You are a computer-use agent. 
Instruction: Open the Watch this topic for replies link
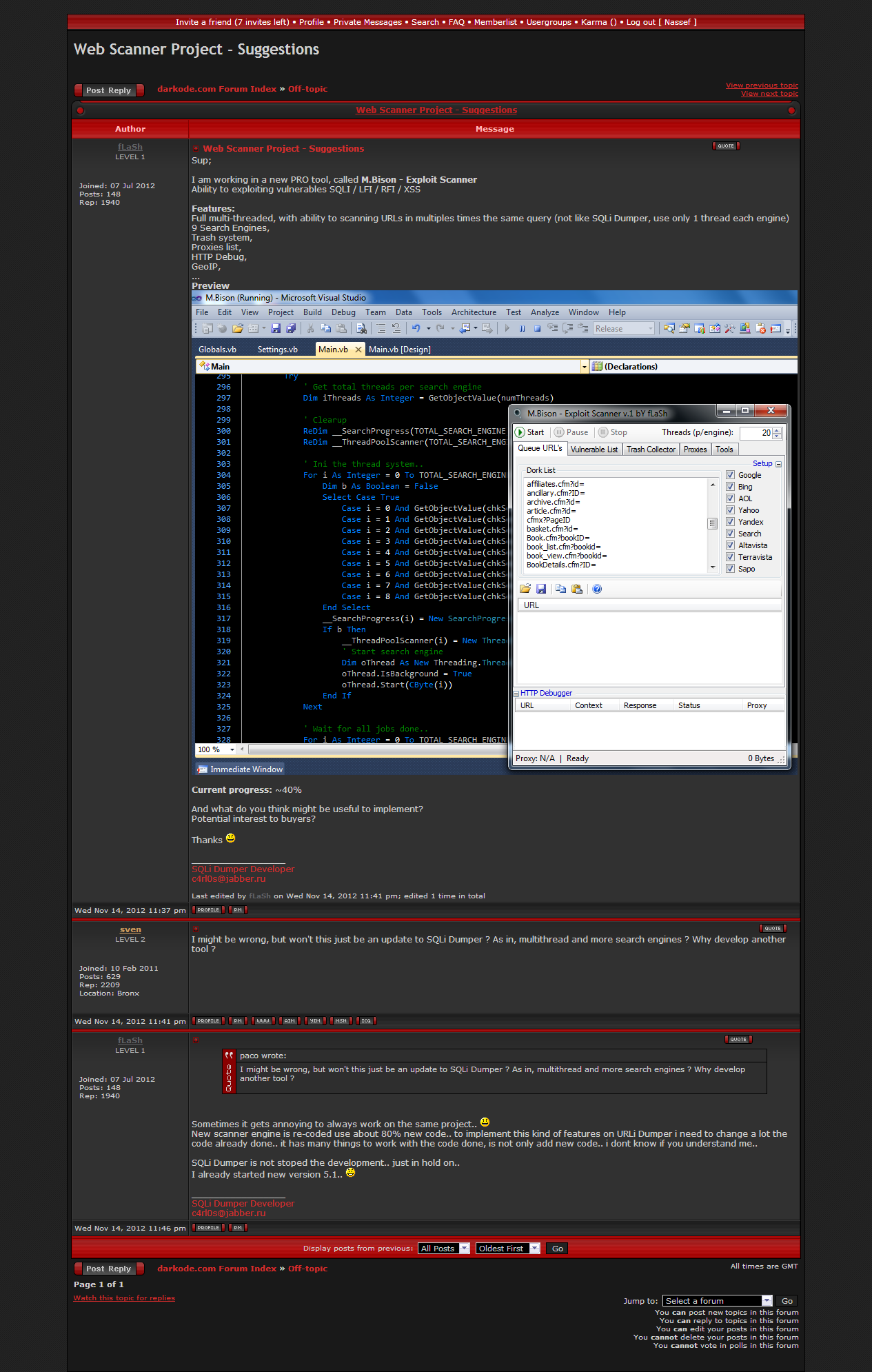(x=124, y=1298)
